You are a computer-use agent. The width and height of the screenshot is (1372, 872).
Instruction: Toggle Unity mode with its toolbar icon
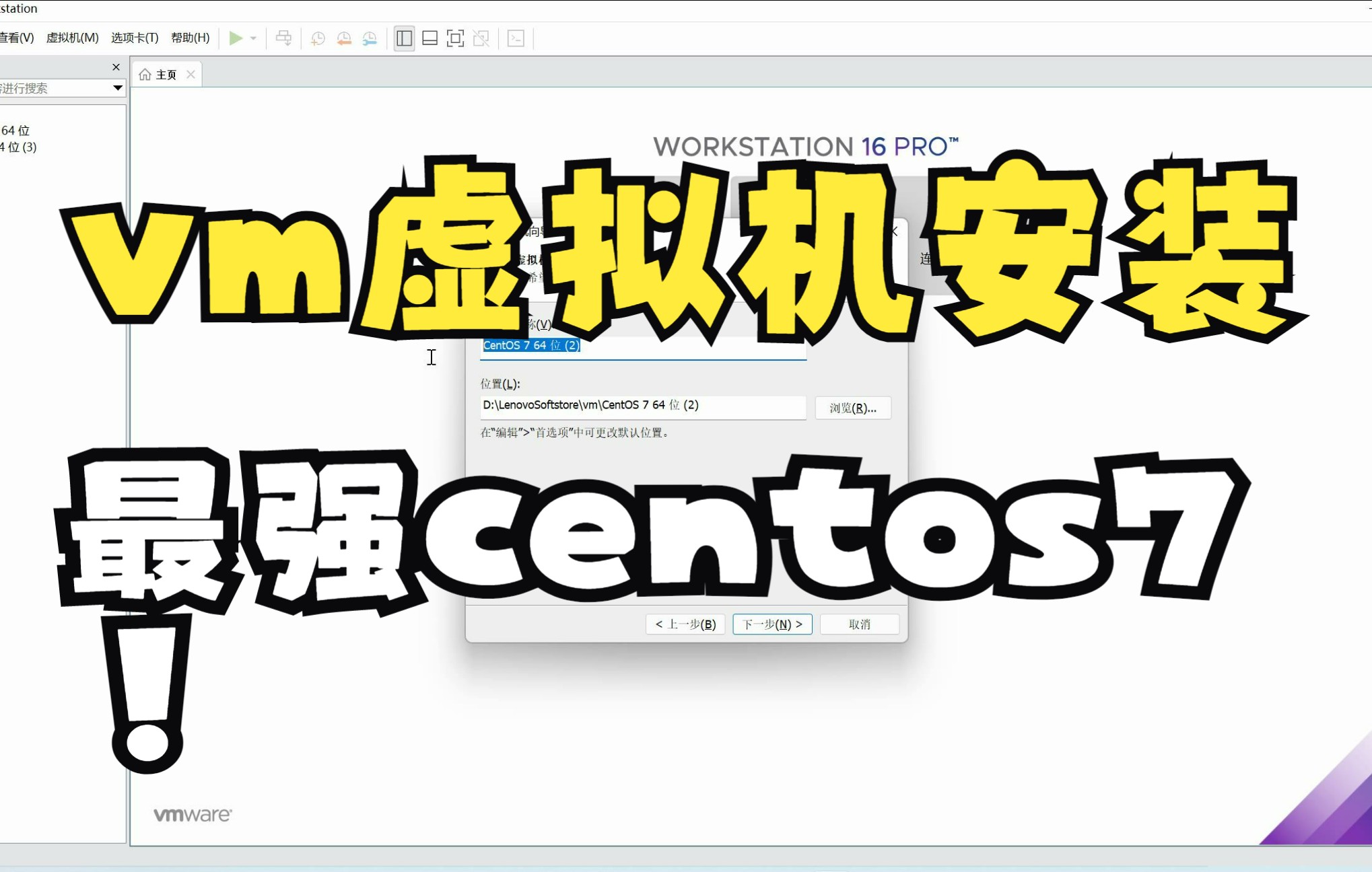[x=481, y=38]
